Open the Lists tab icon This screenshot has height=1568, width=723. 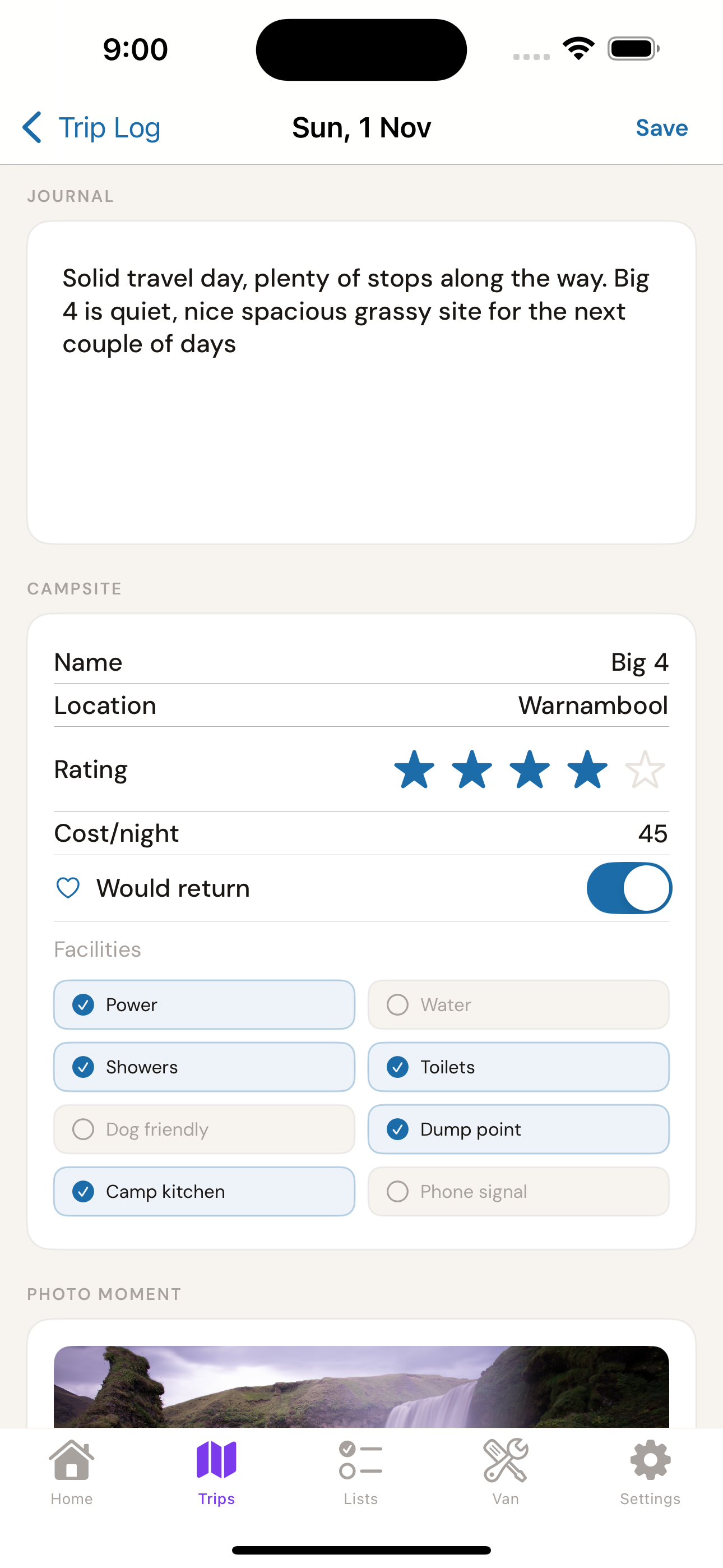point(361,1460)
